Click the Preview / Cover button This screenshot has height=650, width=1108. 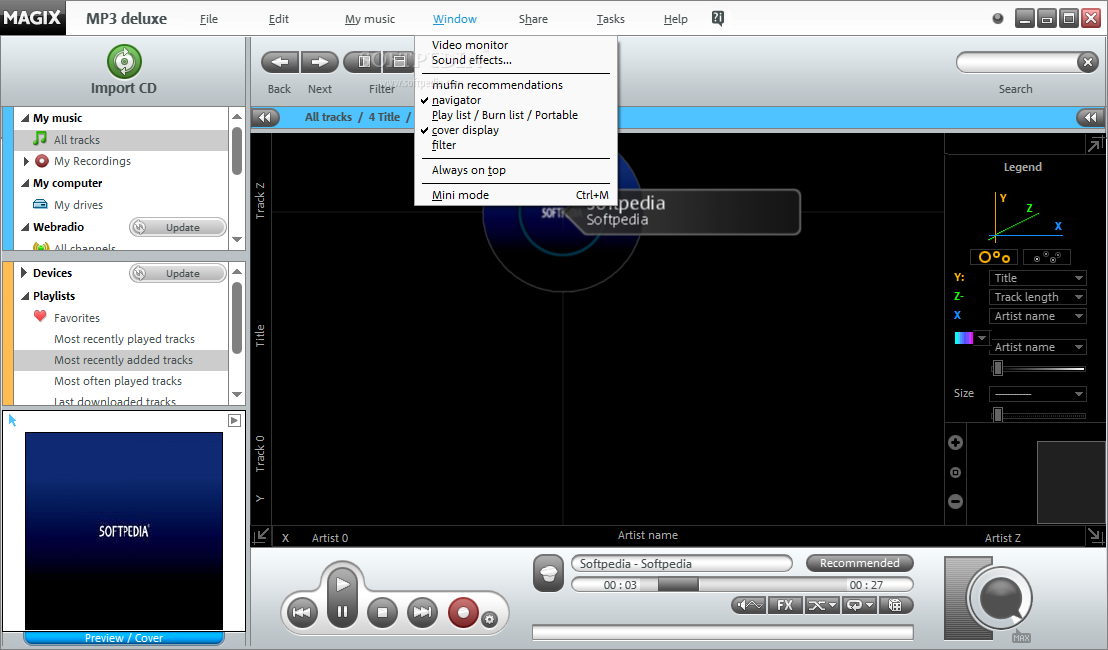point(124,638)
